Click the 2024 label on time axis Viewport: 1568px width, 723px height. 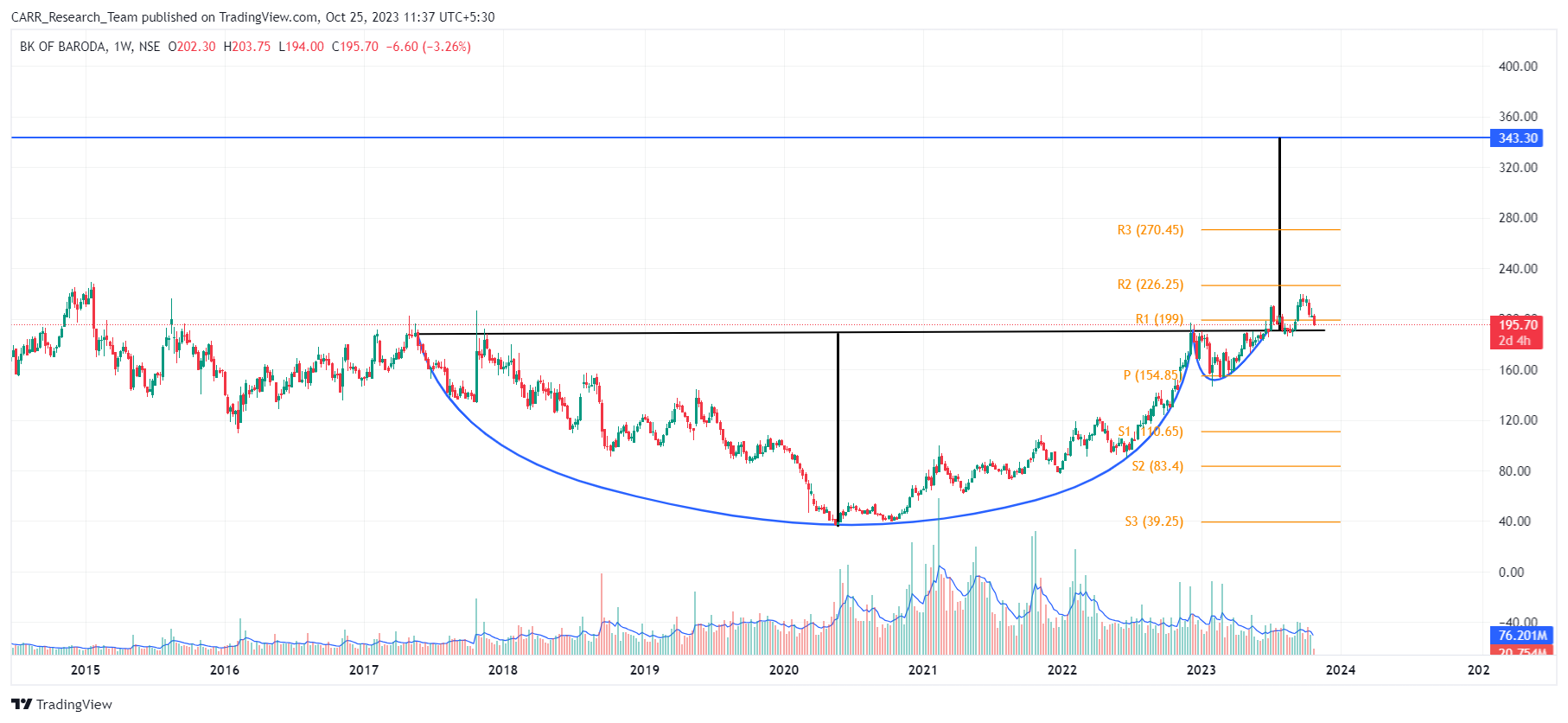1341,670
